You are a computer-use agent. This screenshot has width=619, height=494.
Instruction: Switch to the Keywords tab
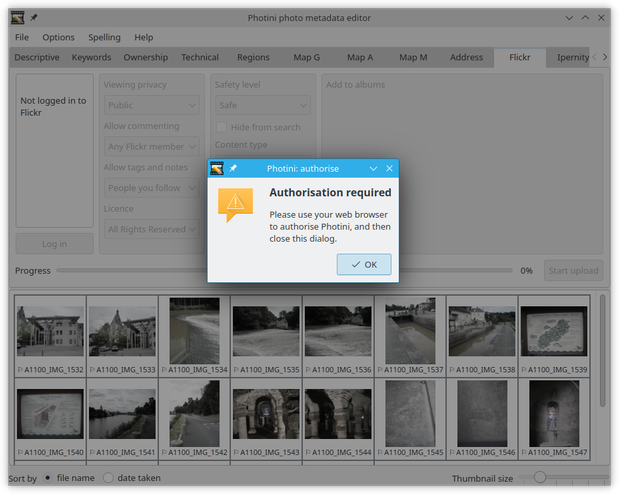tap(91, 57)
